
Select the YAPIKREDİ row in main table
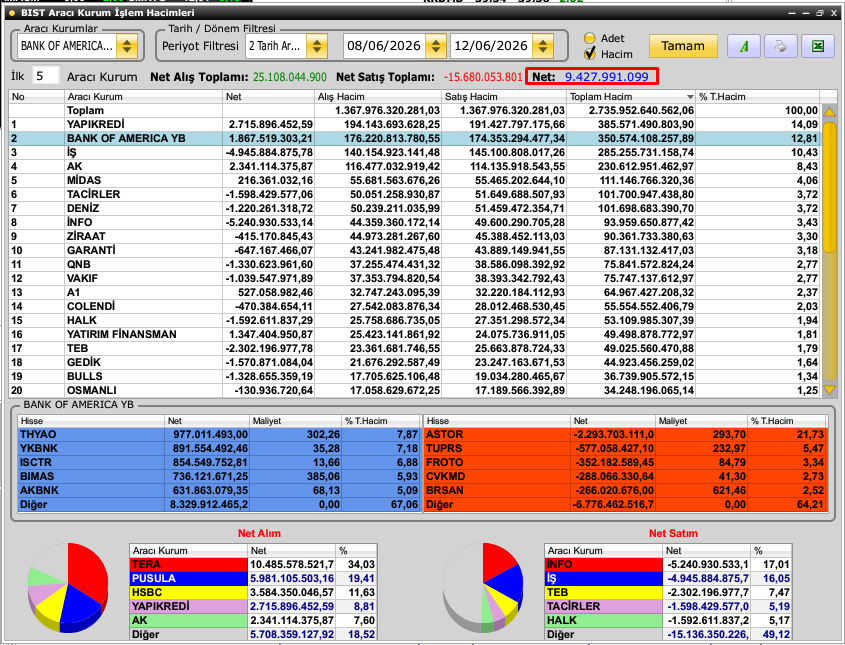(x=414, y=124)
